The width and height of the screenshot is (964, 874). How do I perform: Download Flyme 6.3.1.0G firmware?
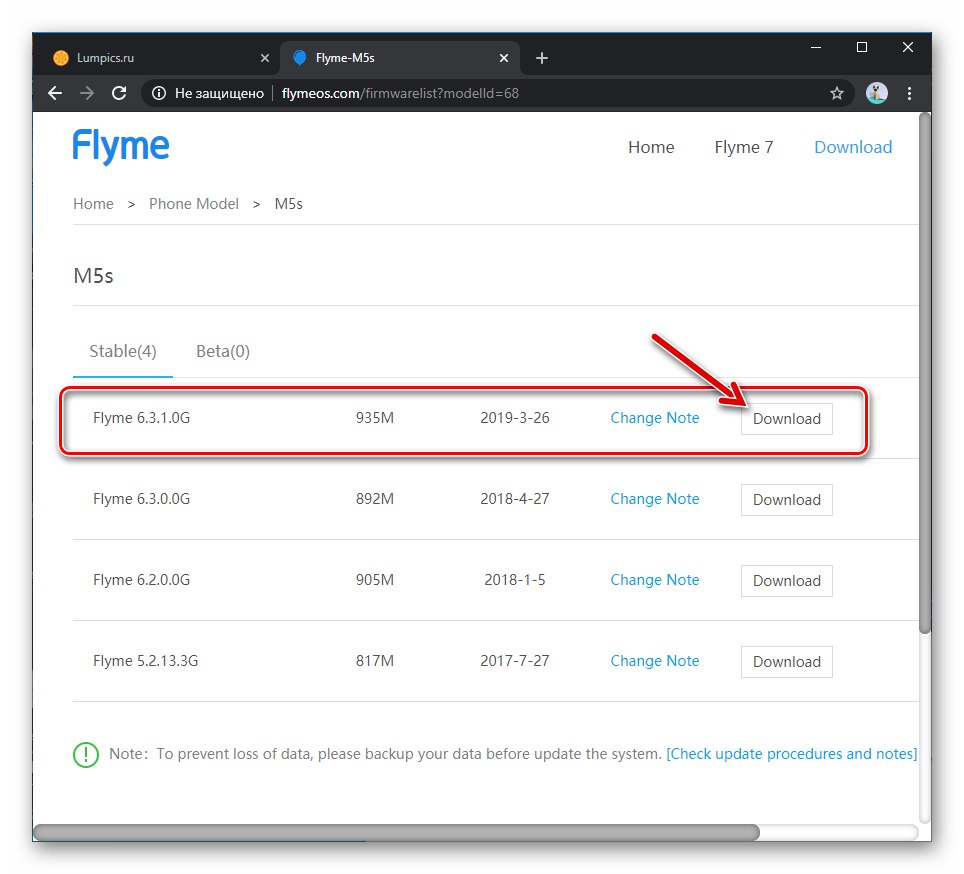(786, 419)
